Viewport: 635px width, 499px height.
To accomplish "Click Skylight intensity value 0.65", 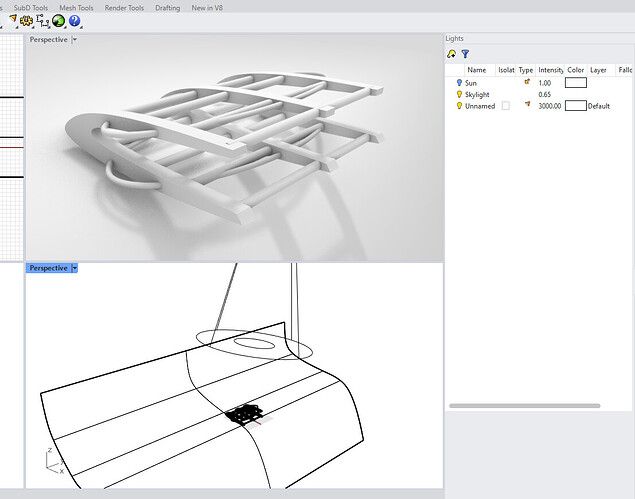I will tap(545, 94).
